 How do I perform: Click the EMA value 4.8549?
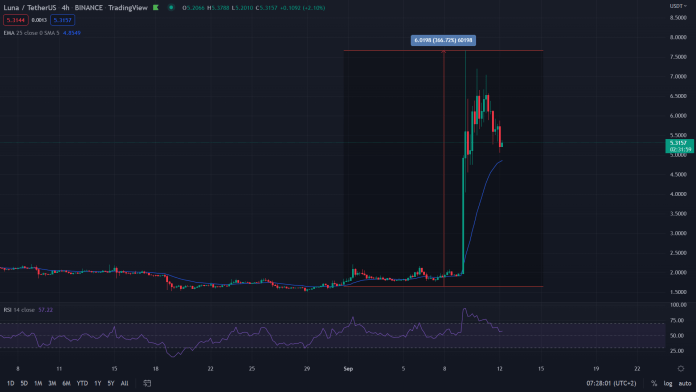click(72, 33)
